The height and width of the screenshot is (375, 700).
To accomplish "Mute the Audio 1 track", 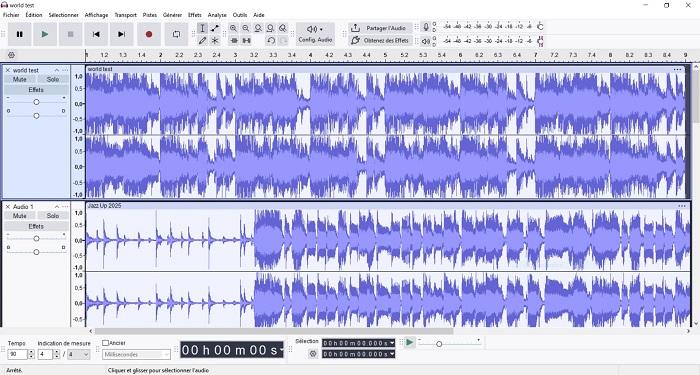I will point(19,216).
